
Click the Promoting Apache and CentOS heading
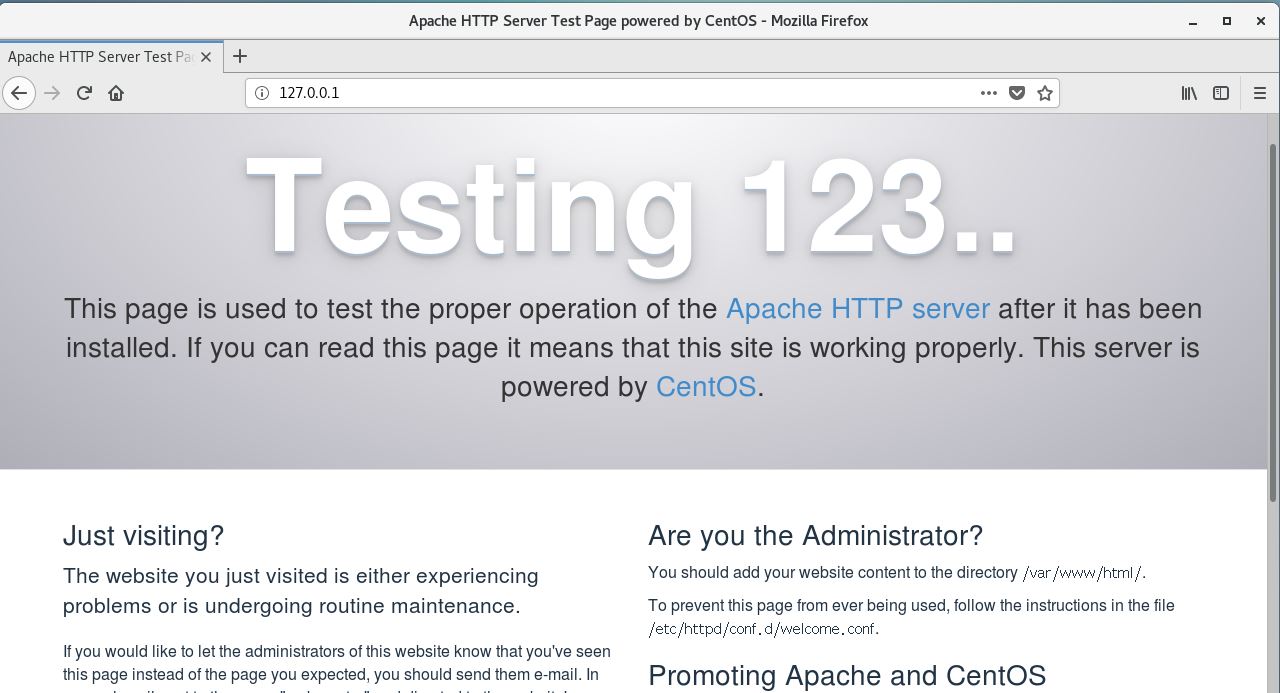tap(847, 676)
